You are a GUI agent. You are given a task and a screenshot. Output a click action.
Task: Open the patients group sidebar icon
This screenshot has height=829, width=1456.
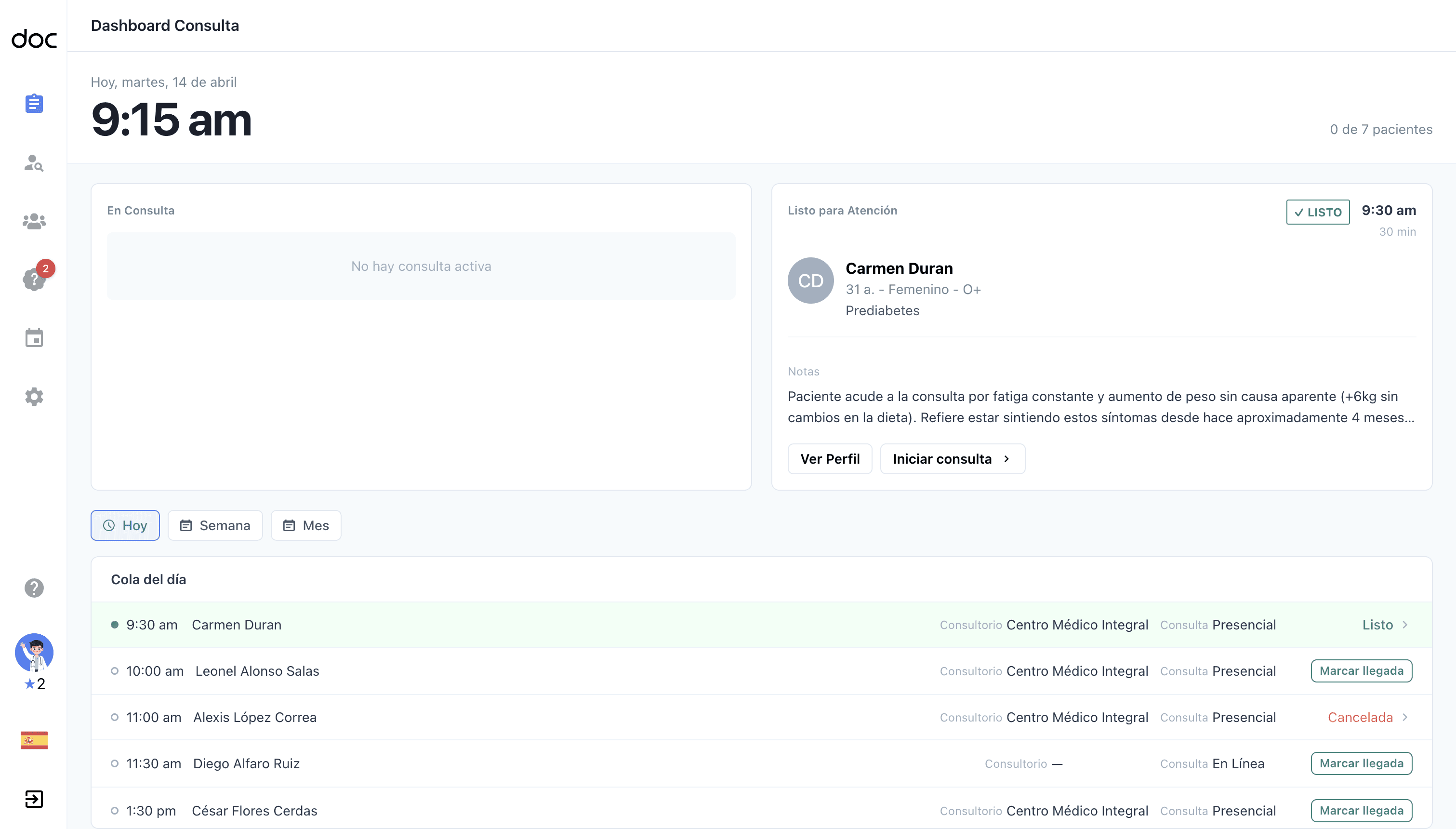tap(34, 221)
